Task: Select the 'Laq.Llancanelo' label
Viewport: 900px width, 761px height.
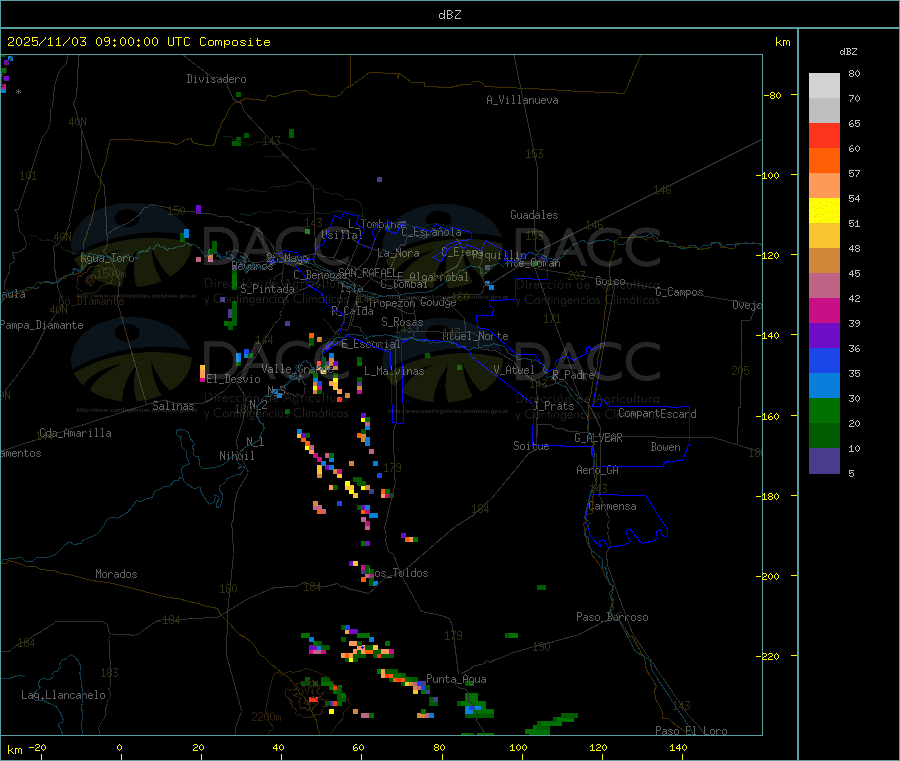Action: [x=63, y=695]
